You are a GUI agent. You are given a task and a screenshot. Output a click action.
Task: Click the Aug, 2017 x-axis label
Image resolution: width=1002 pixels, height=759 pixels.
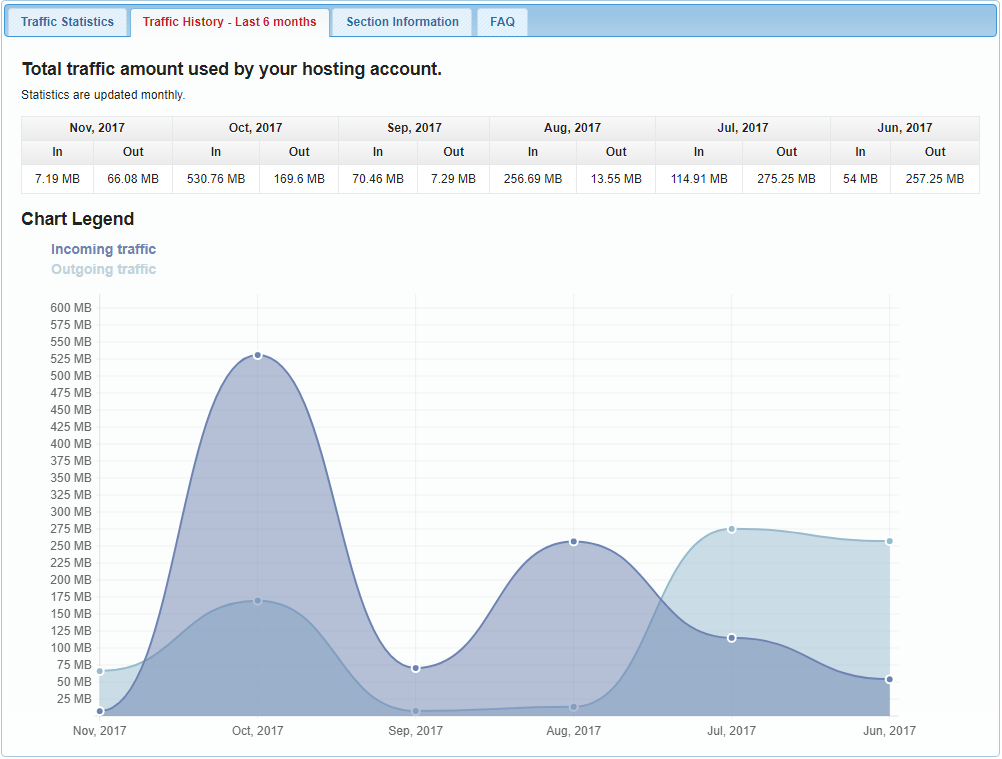coord(574,731)
